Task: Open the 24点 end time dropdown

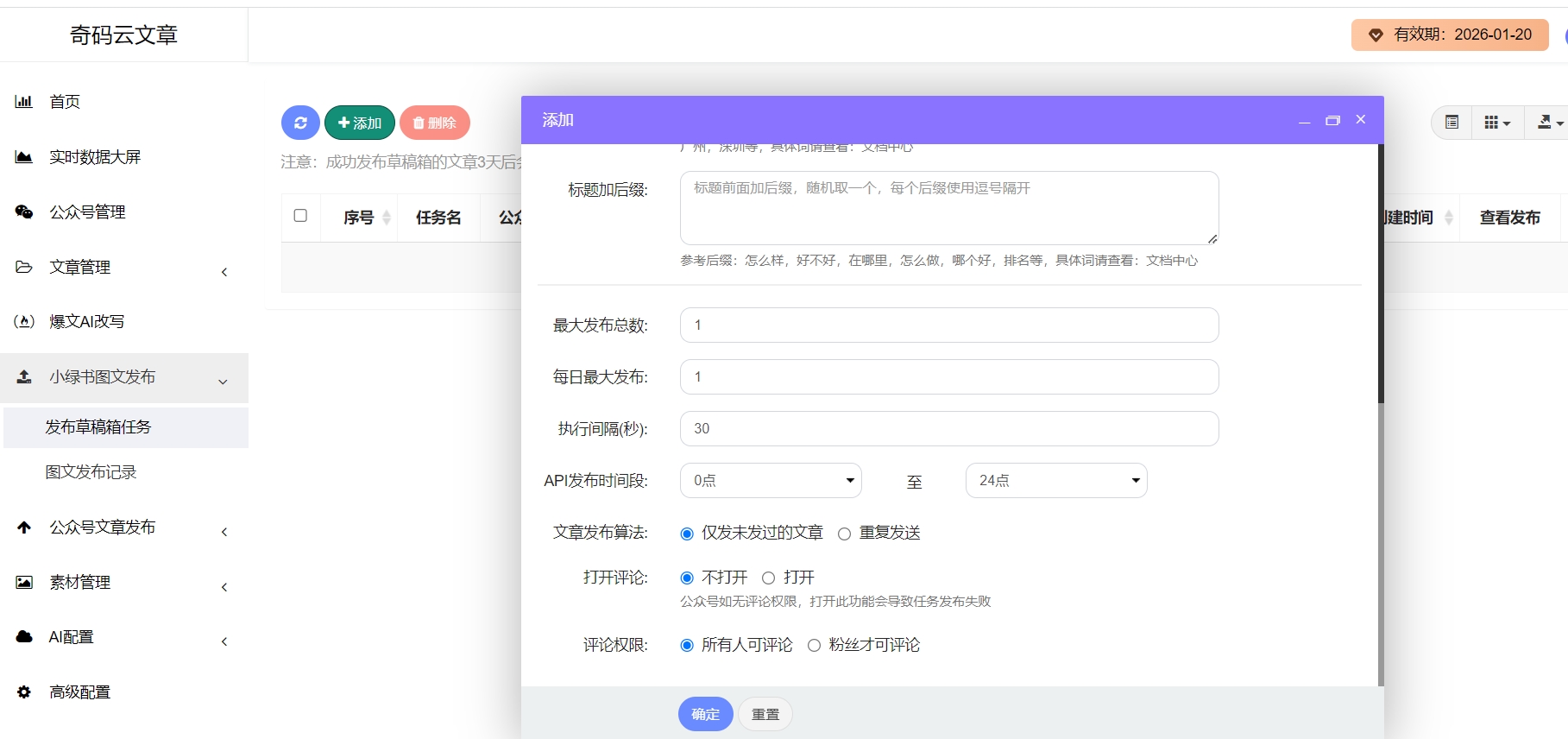Action: pyautogui.click(x=1056, y=480)
